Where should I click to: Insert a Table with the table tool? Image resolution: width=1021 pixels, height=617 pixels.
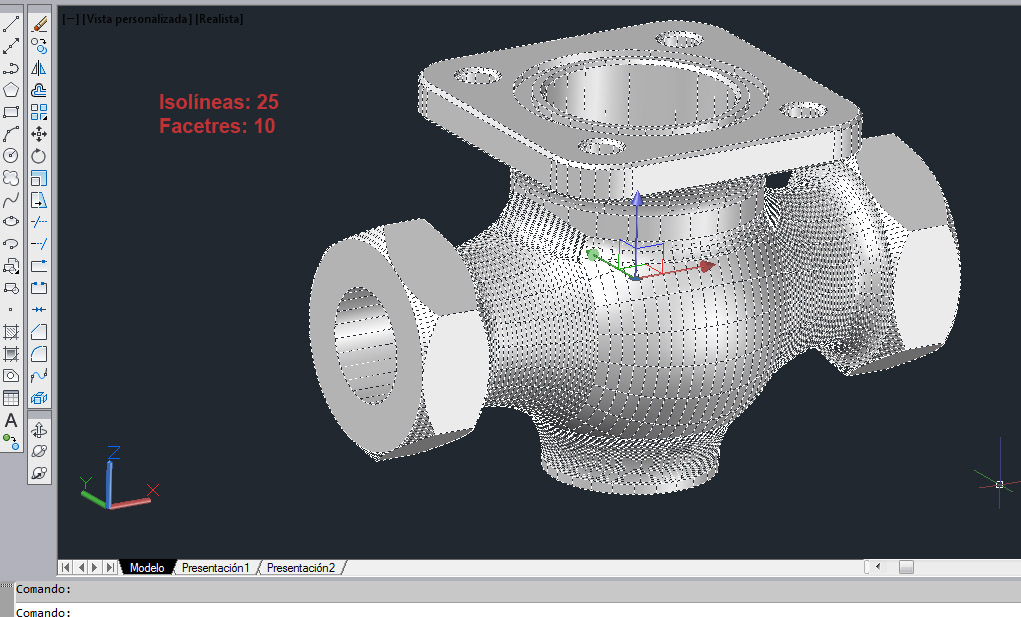tap(11, 398)
